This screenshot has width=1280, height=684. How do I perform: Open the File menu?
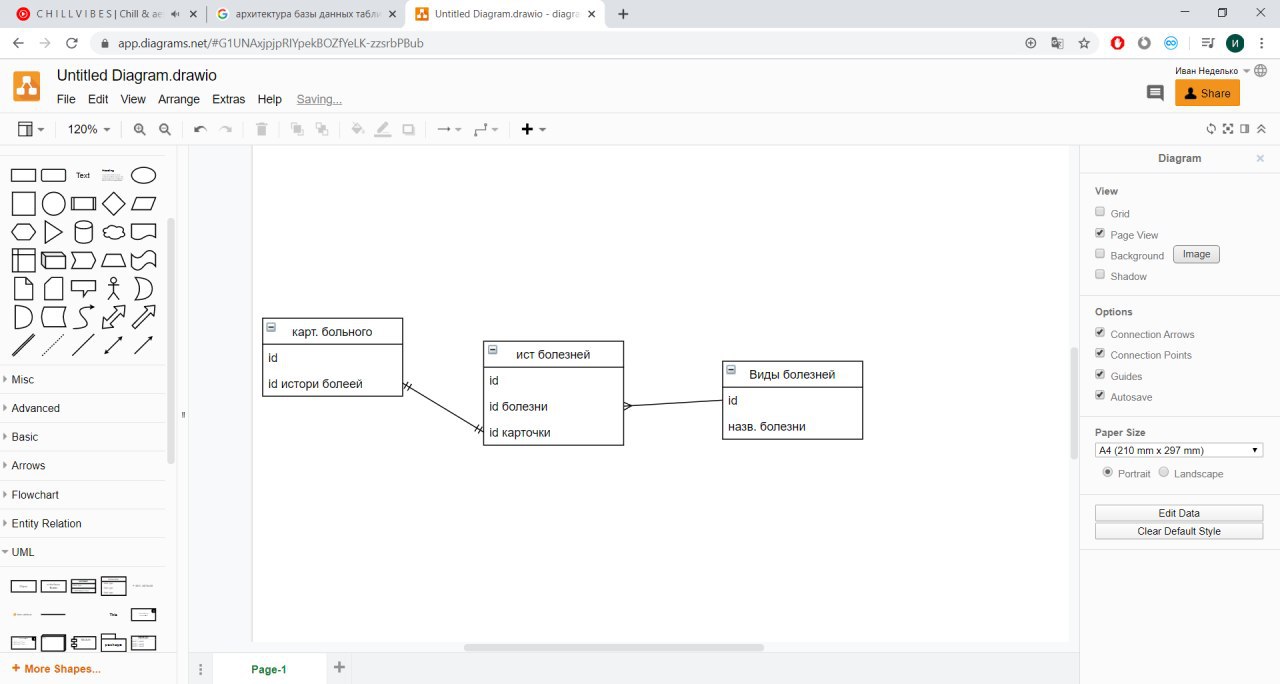(x=66, y=99)
